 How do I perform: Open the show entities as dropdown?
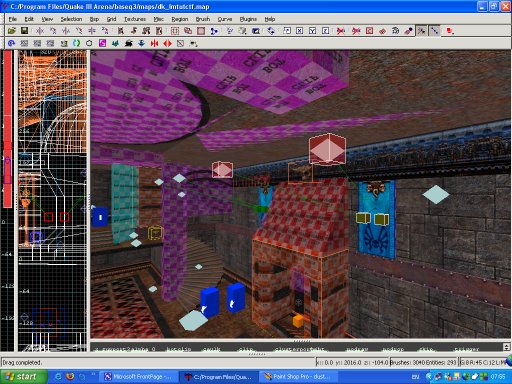(450, 31)
